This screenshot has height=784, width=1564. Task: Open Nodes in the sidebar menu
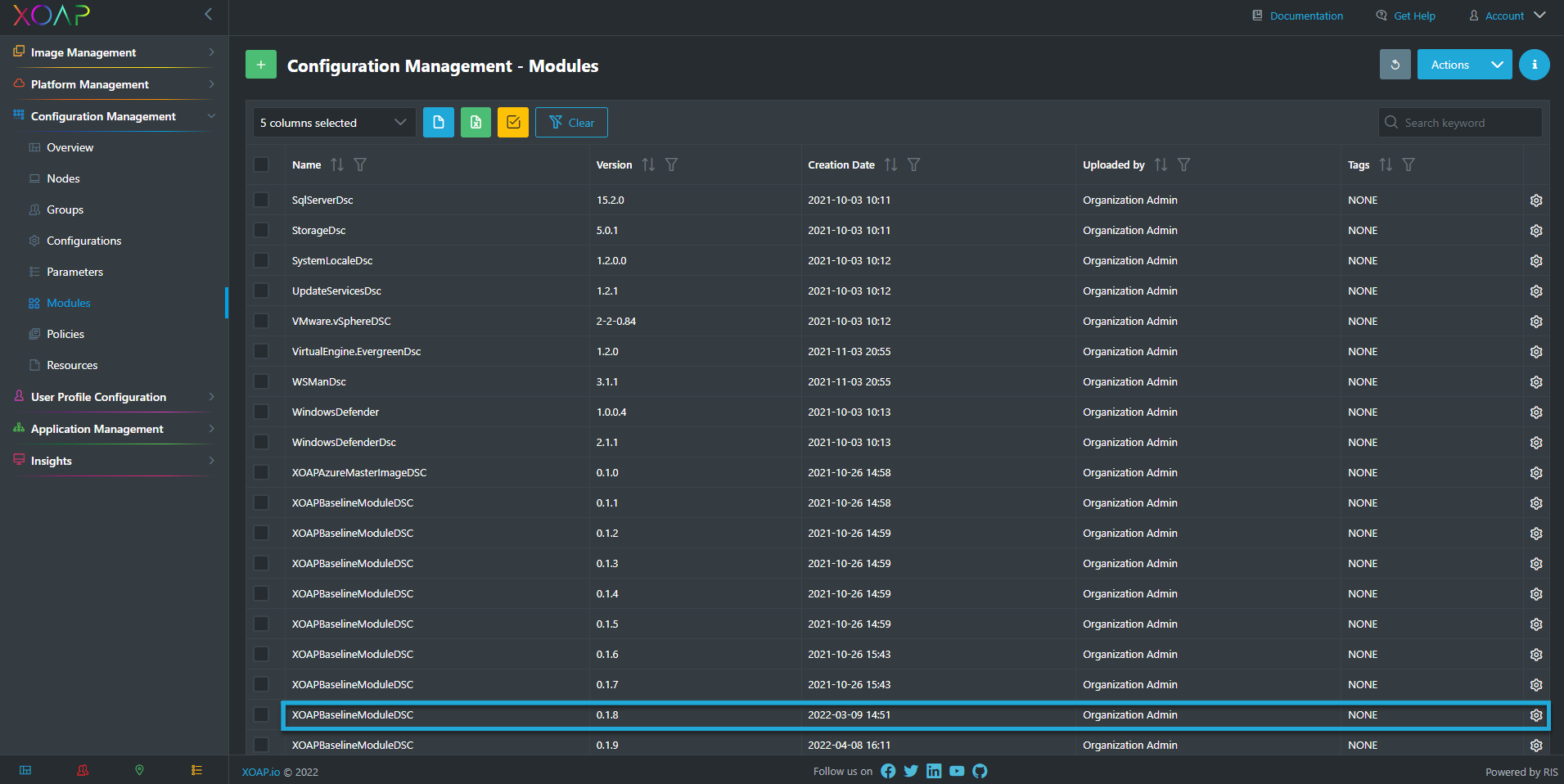tap(63, 178)
